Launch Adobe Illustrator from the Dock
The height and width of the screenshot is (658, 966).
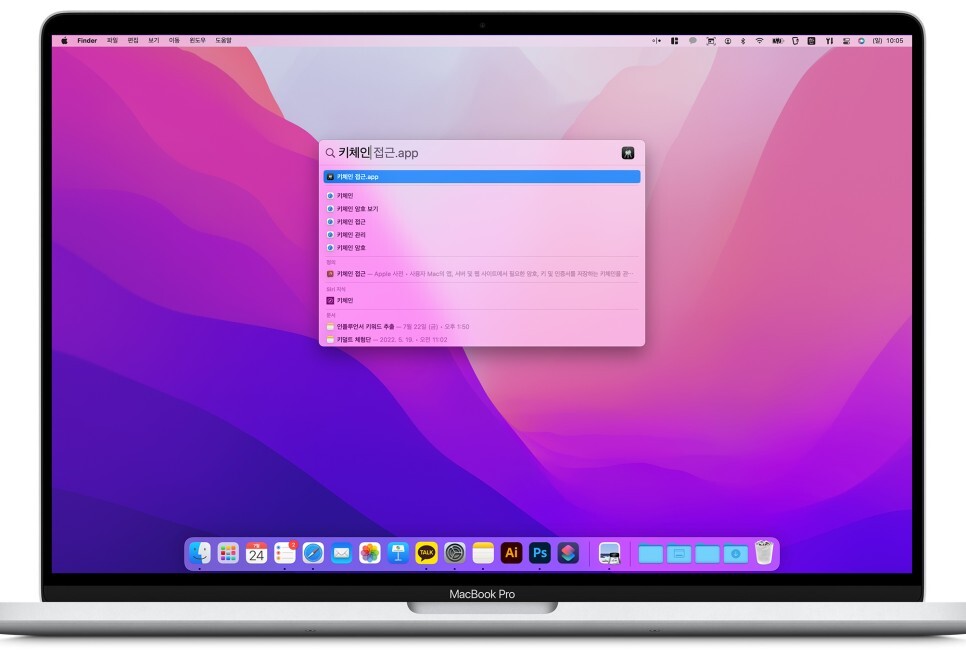tap(511, 553)
